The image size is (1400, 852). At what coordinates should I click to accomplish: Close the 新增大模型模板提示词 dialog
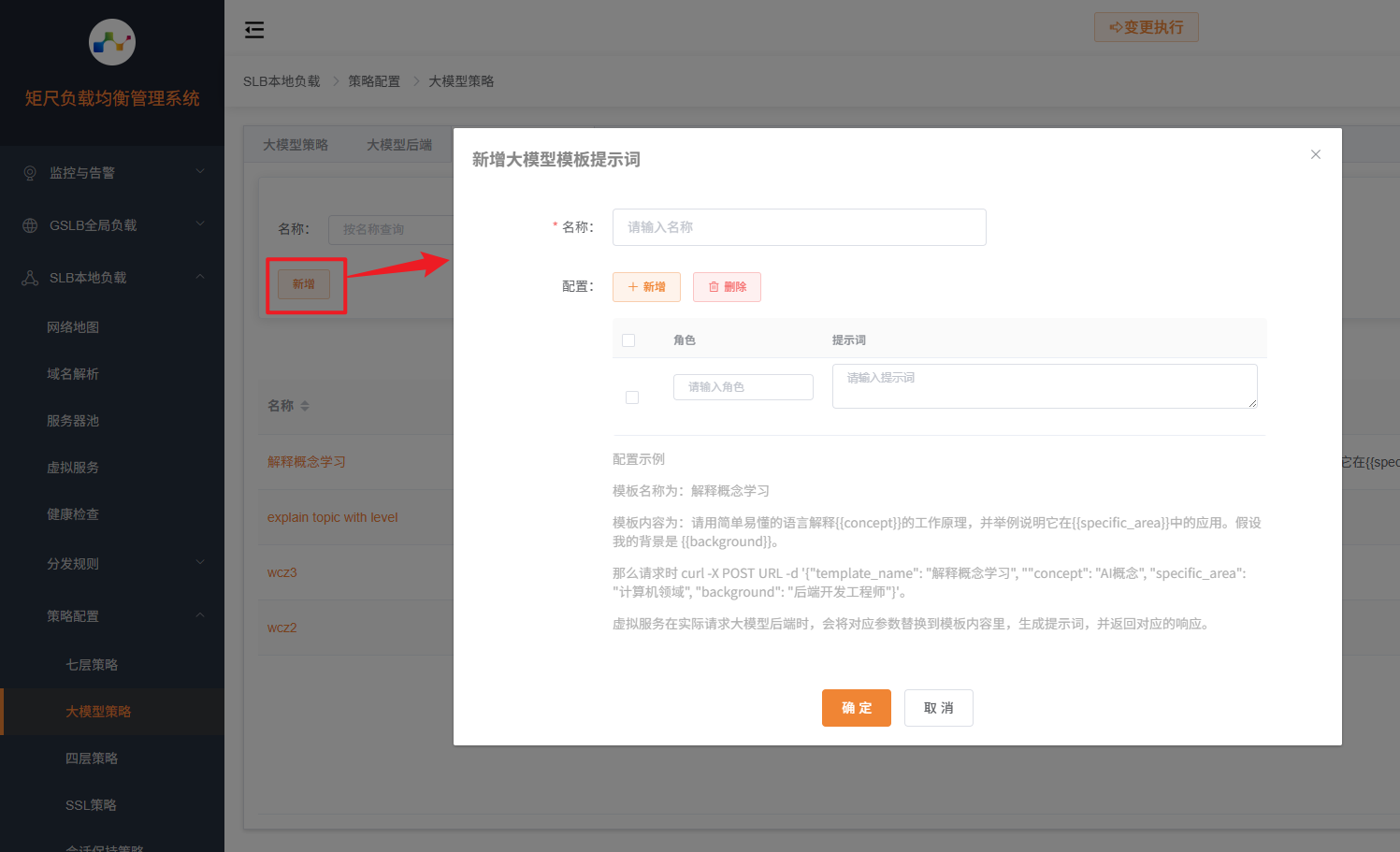pyautogui.click(x=1315, y=153)
